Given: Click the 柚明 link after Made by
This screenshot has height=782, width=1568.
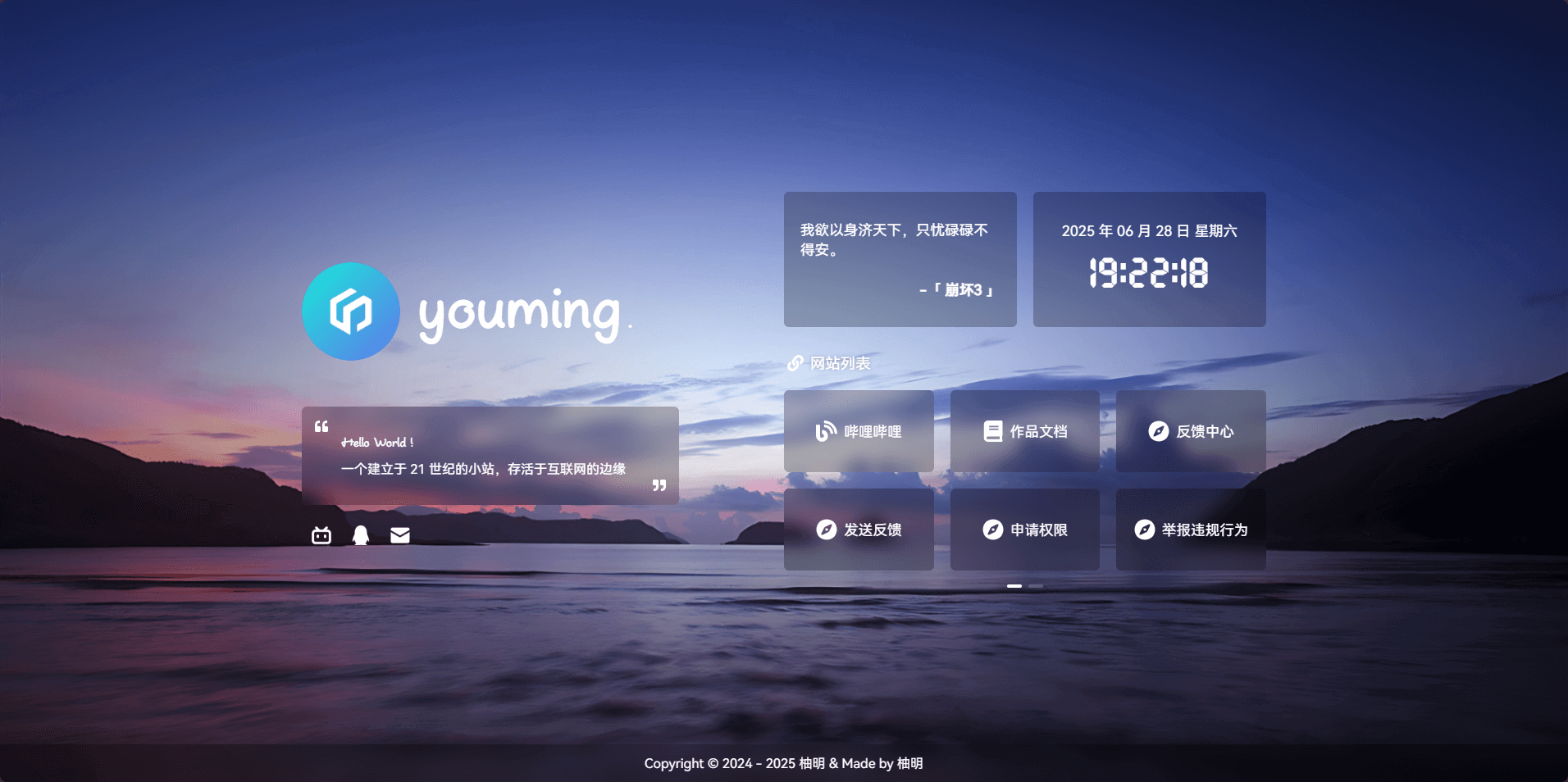Looking at the screenshot, I should (909, 763).
